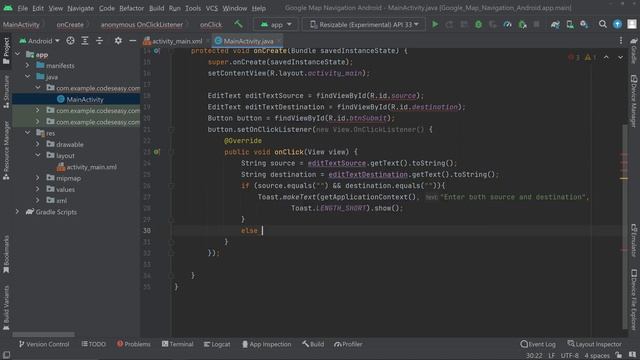Toggle the Structure side panel
Screen dimensions: 640x360
(x=6, y=92)
